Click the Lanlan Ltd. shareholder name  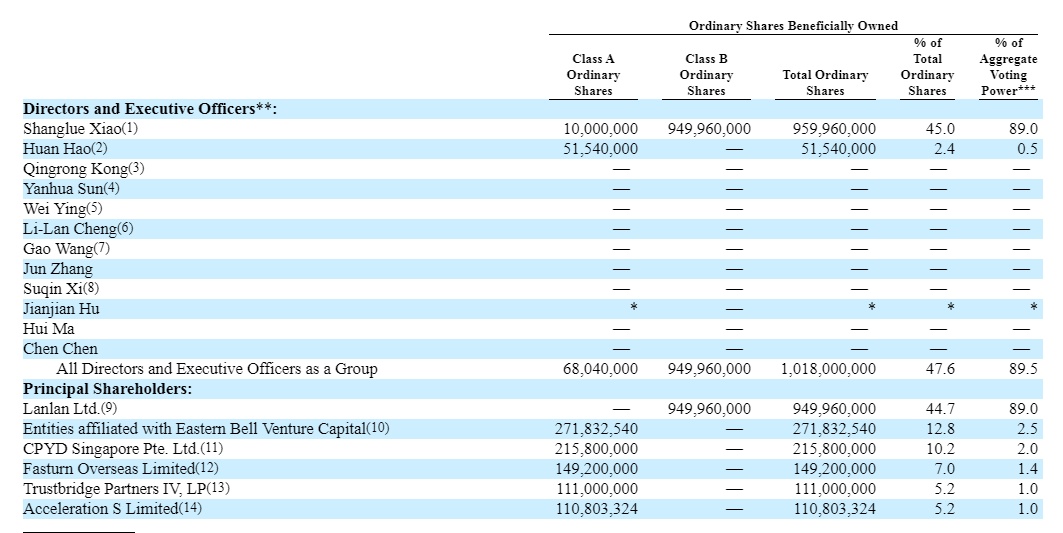pos(62,409)
